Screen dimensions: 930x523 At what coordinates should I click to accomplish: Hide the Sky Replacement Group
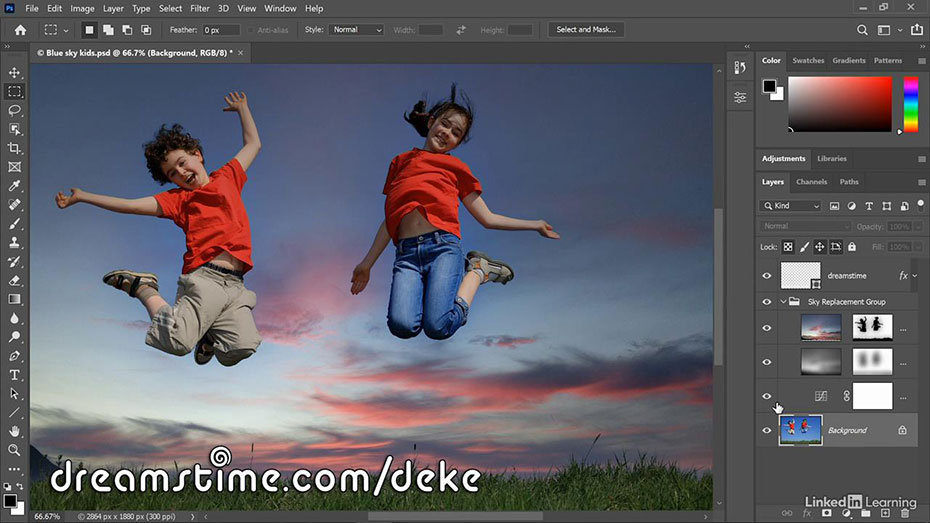point(767,302)
